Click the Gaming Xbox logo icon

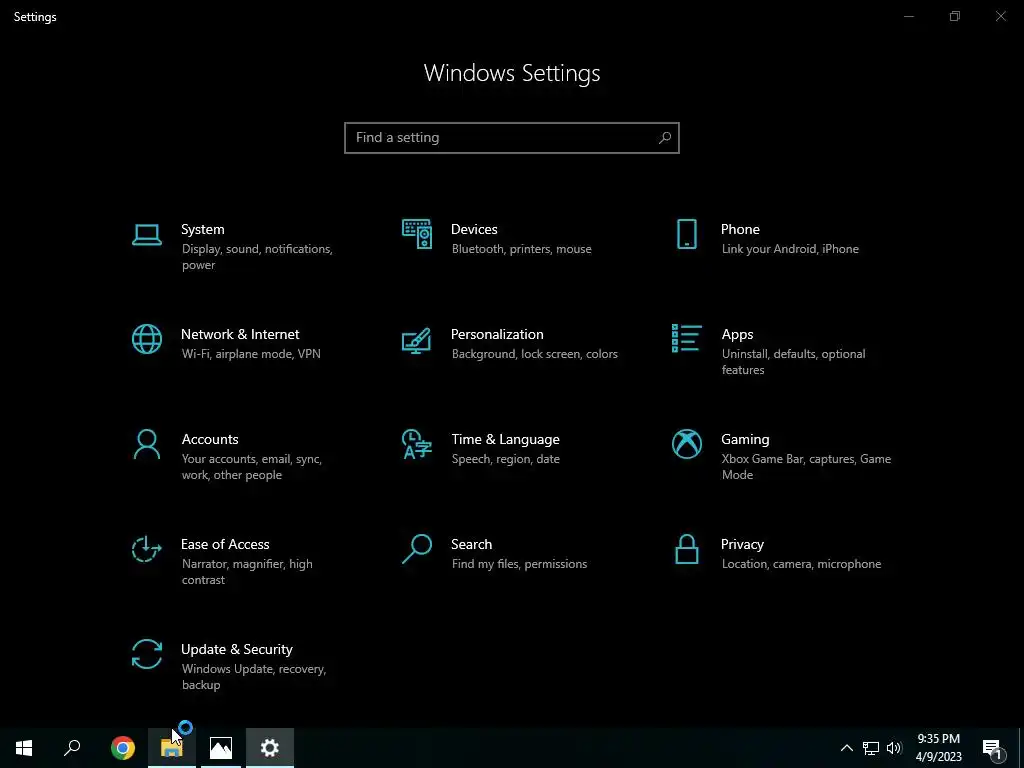point(686,444)
